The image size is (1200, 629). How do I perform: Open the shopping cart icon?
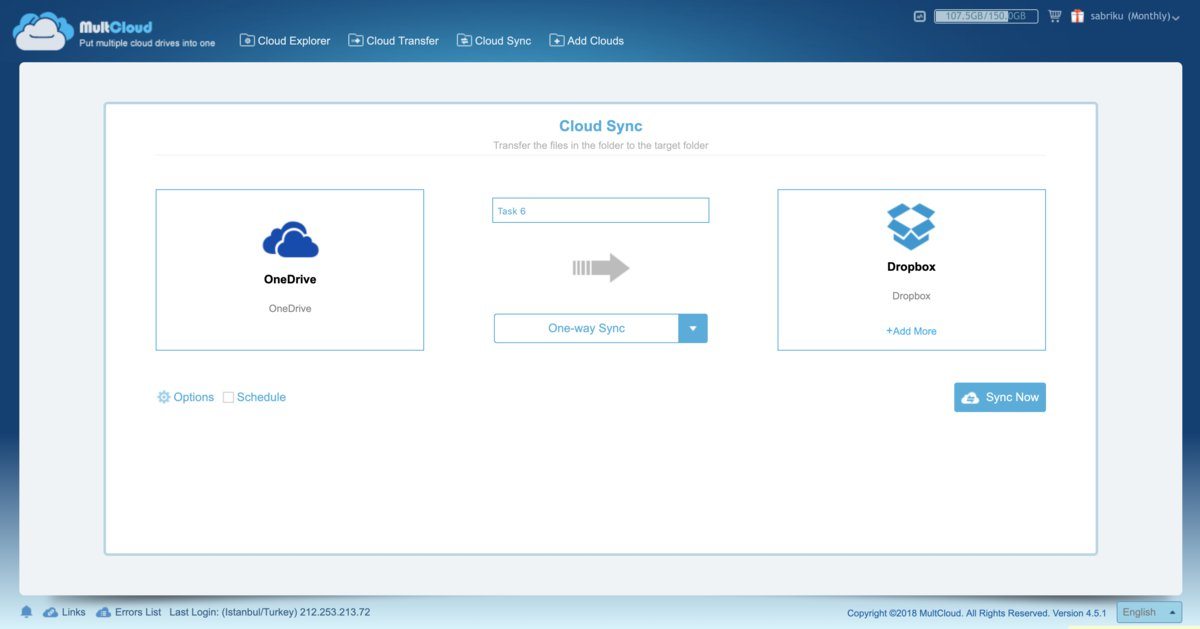tap(1054, 16)
